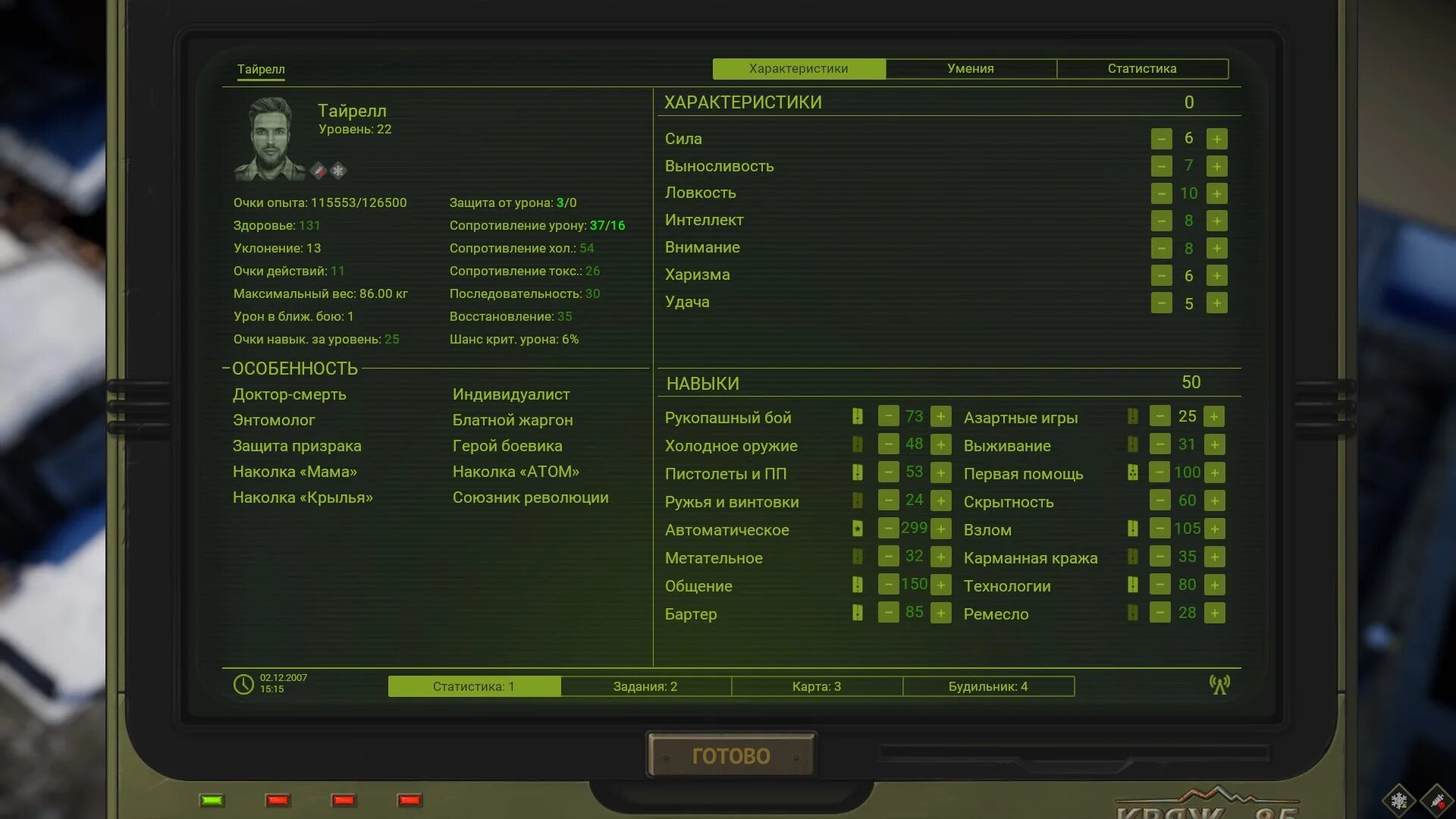
Task: Add points to Бартер skill
Action: pos(940,613)
